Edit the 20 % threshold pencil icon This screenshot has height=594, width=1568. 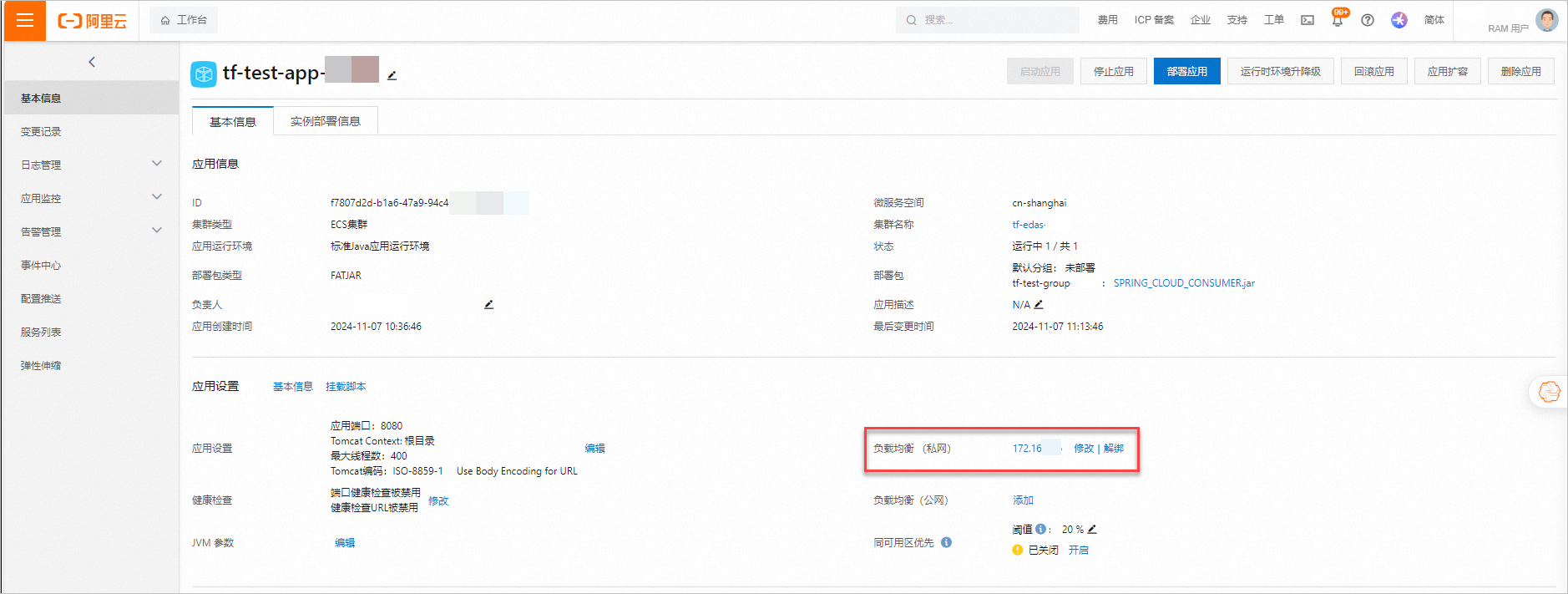click(x=1092, y=529)
